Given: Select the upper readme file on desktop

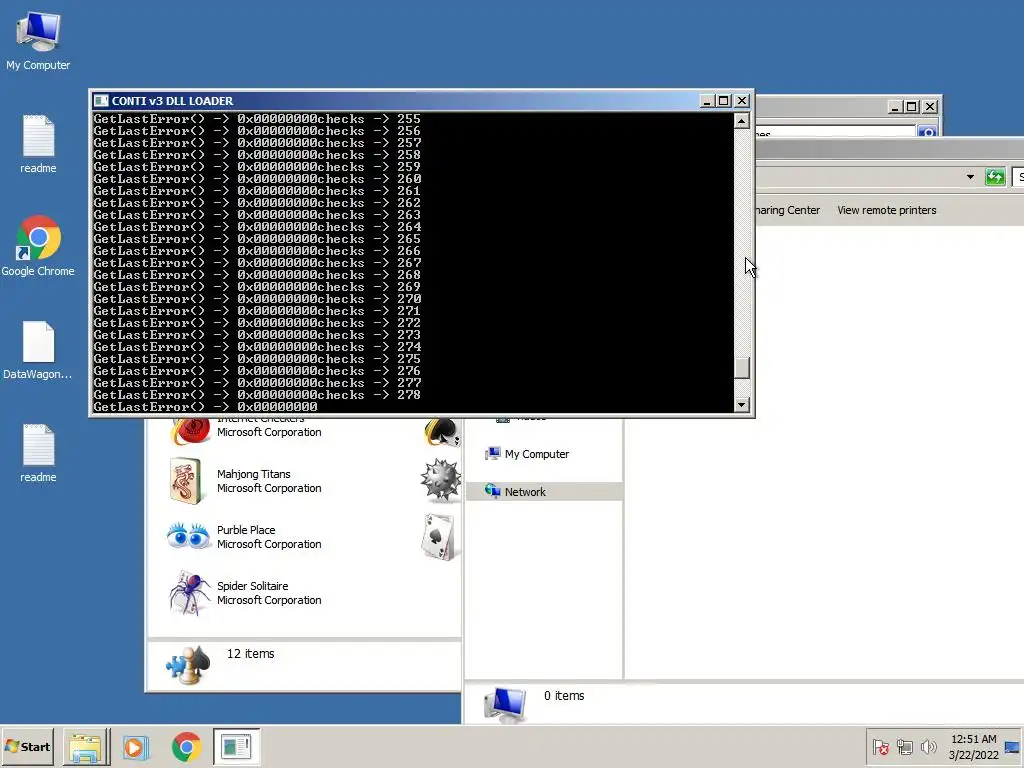Looking at the screenshot, I should click(x=38, y=144).
